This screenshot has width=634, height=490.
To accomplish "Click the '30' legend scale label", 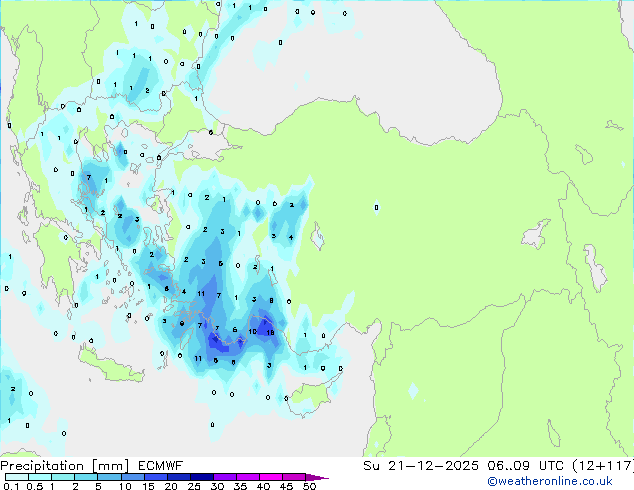I will pyautogui.click(x=217, y=486).
